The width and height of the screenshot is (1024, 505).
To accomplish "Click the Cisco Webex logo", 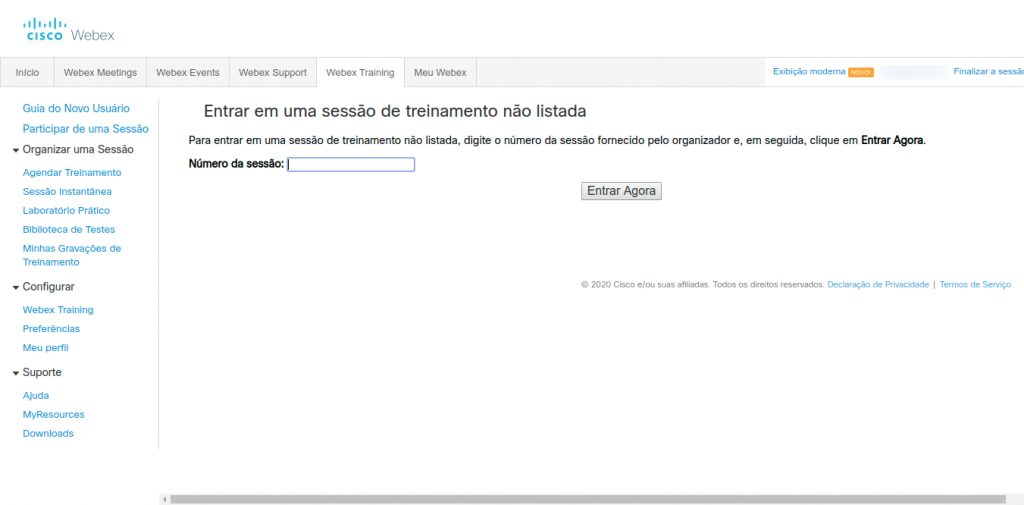I will pyautogui.click(x=69, y=29).
